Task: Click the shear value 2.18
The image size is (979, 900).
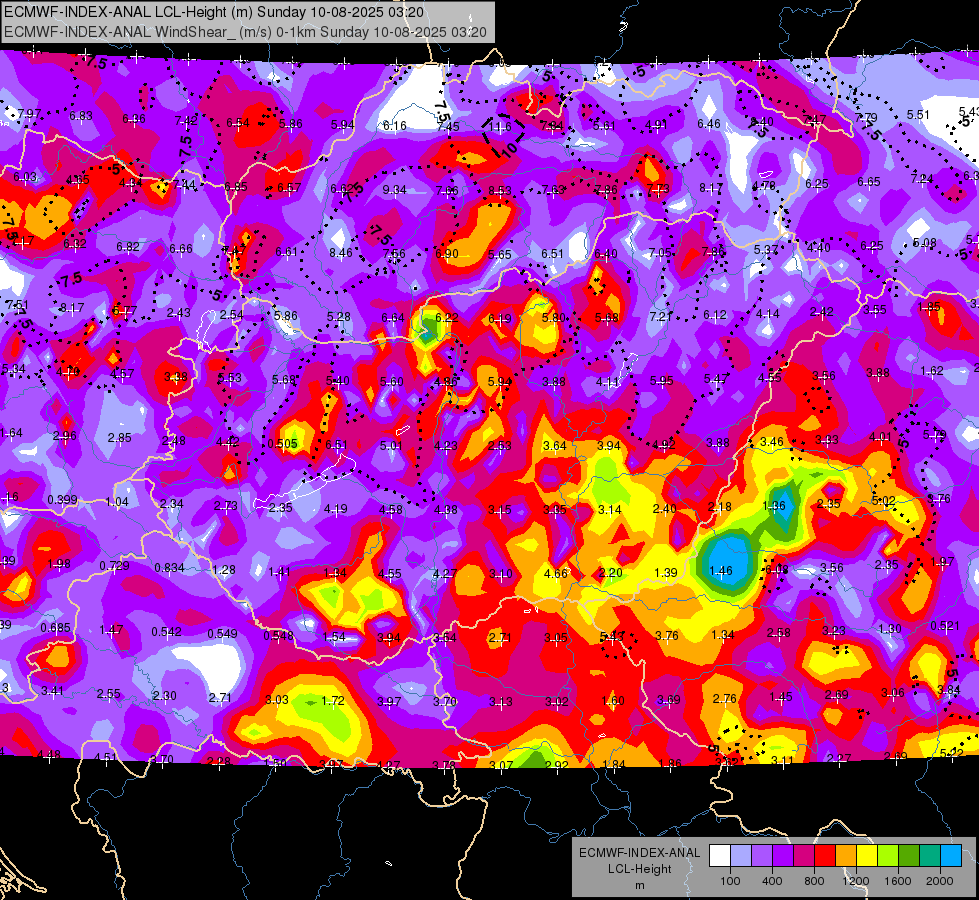Action: 719,507
